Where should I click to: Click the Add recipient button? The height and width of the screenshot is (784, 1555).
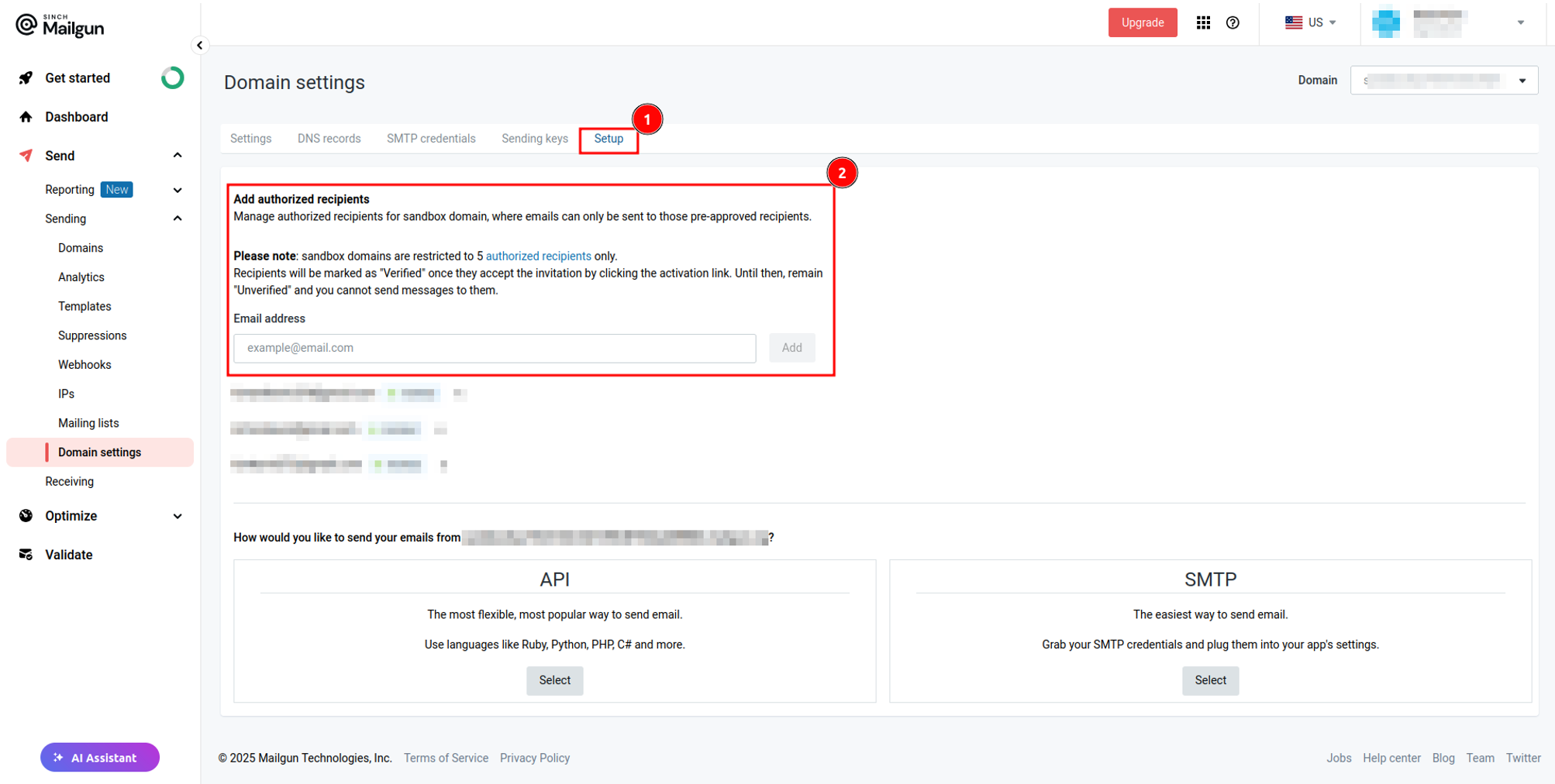tap(791, 348)
